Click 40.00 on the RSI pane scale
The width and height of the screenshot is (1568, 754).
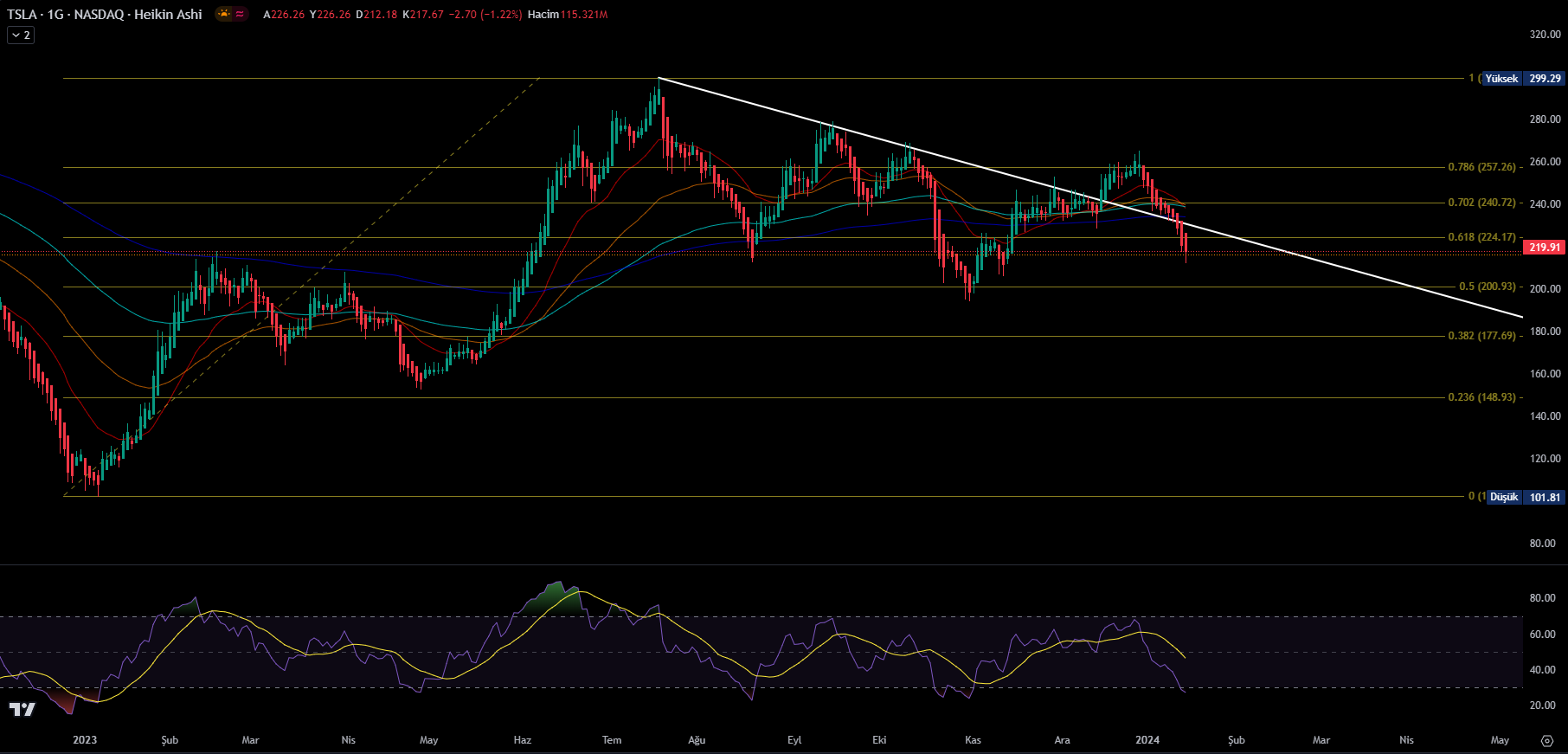1542,670
